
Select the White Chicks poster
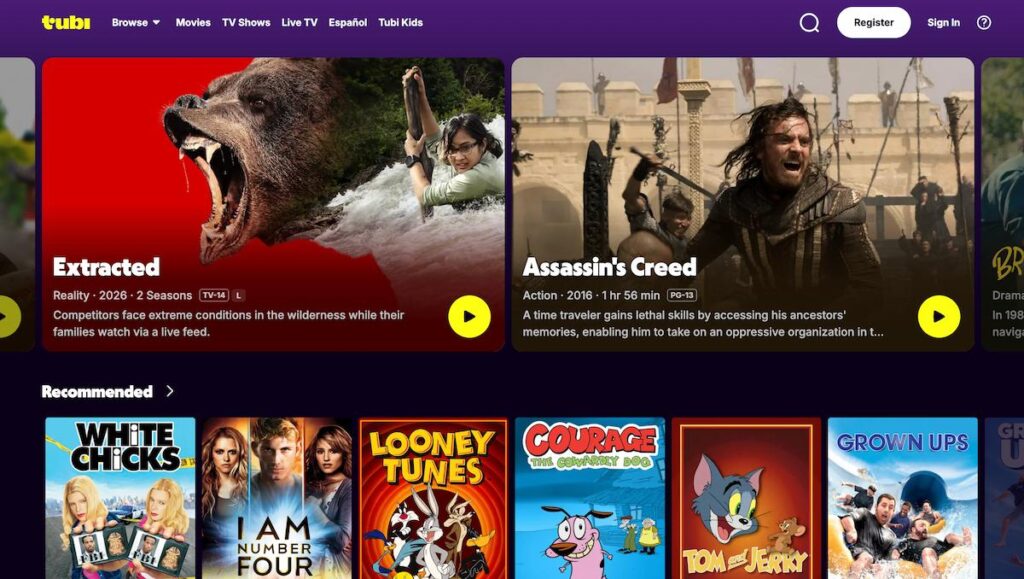click(x=120, y=498)
